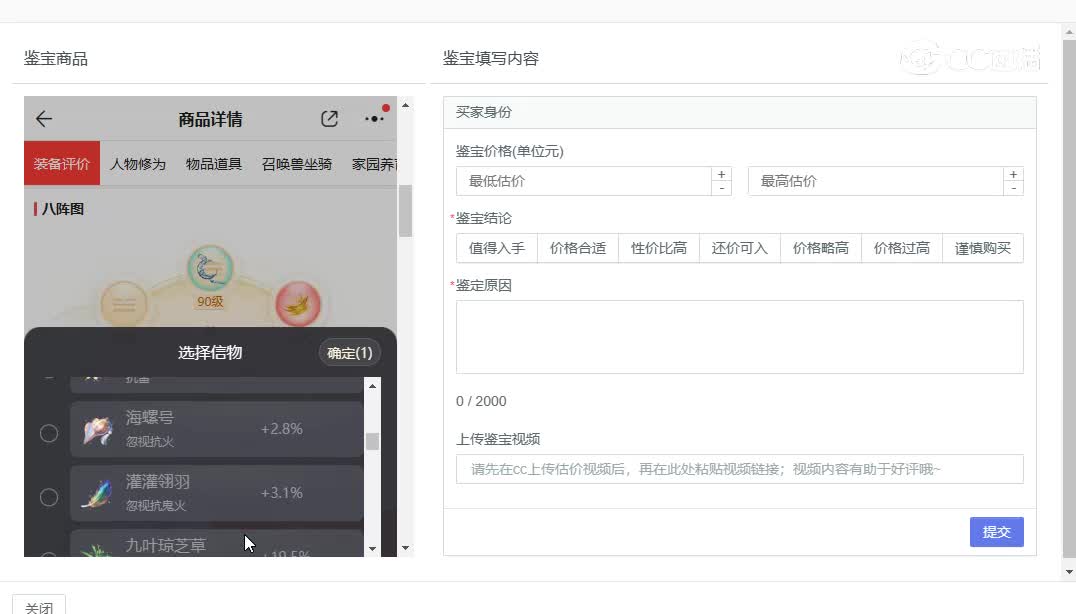Toggle the 值得入手 conclusion option
This screenshot has width=1076, height=614.
pos(496,247)
